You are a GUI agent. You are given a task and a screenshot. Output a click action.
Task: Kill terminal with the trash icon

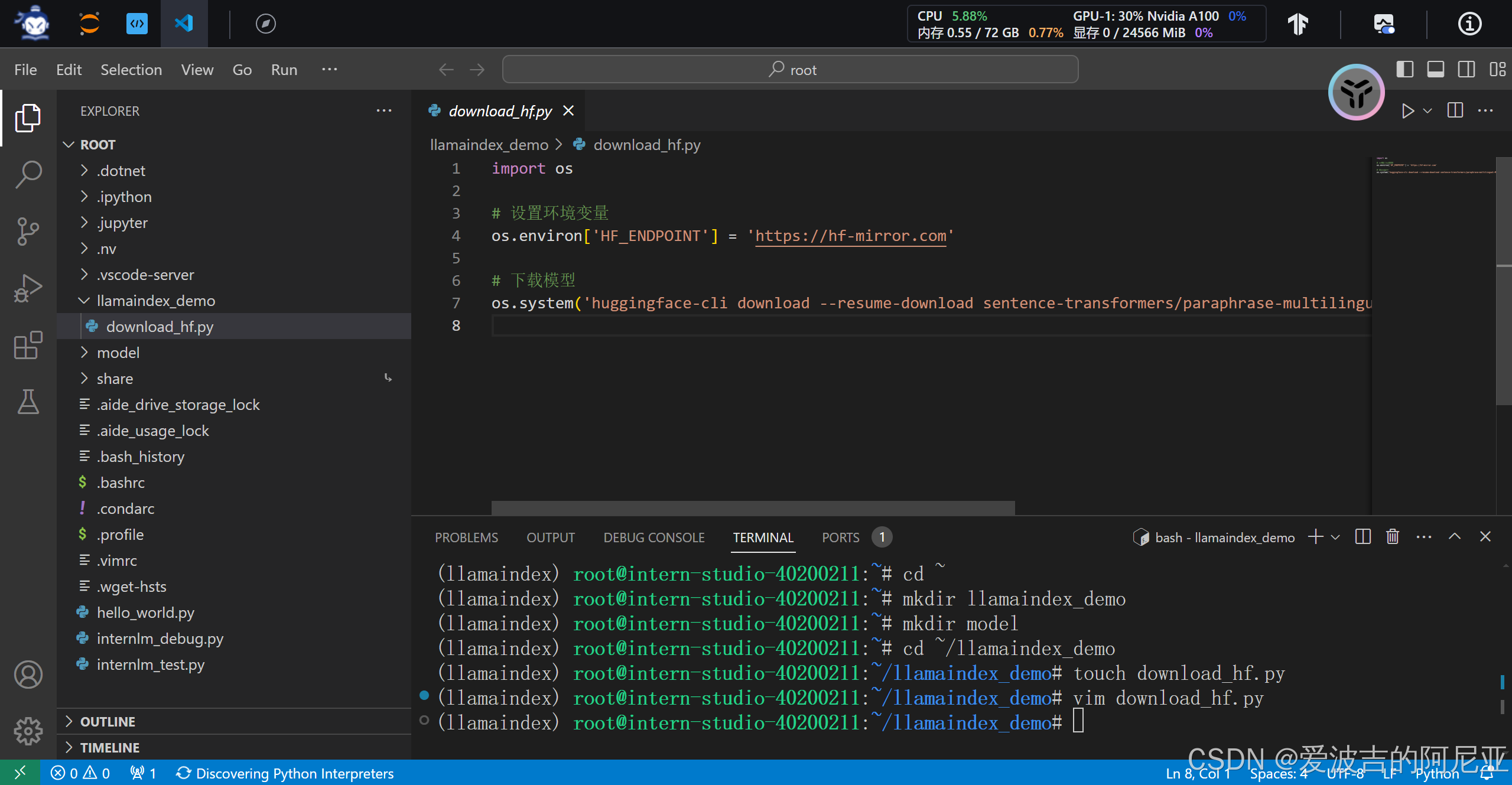pos(1393,537)
